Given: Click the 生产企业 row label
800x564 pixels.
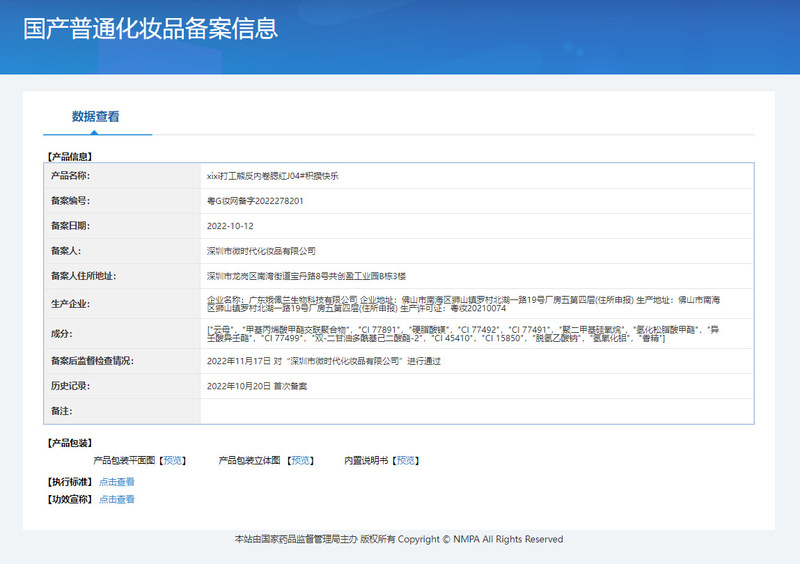Looking at the screenshot, I should [x=70, y=304].
